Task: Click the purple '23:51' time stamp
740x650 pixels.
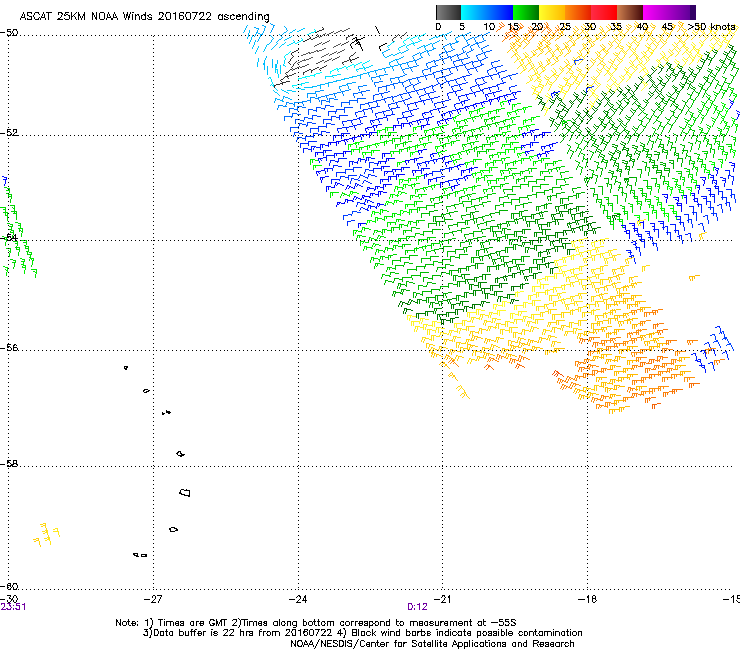Action: 13,607
